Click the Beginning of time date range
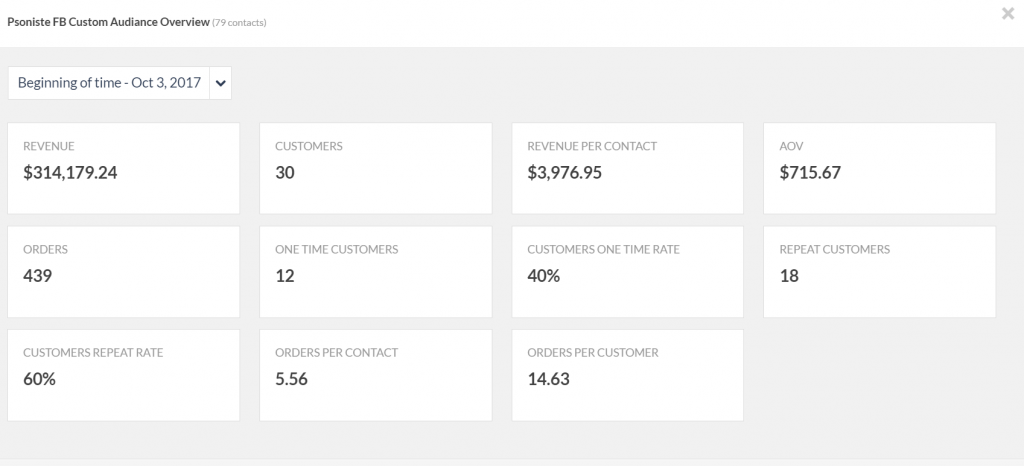This screenshot has height=466, width=1024. [x=109, y=83]
